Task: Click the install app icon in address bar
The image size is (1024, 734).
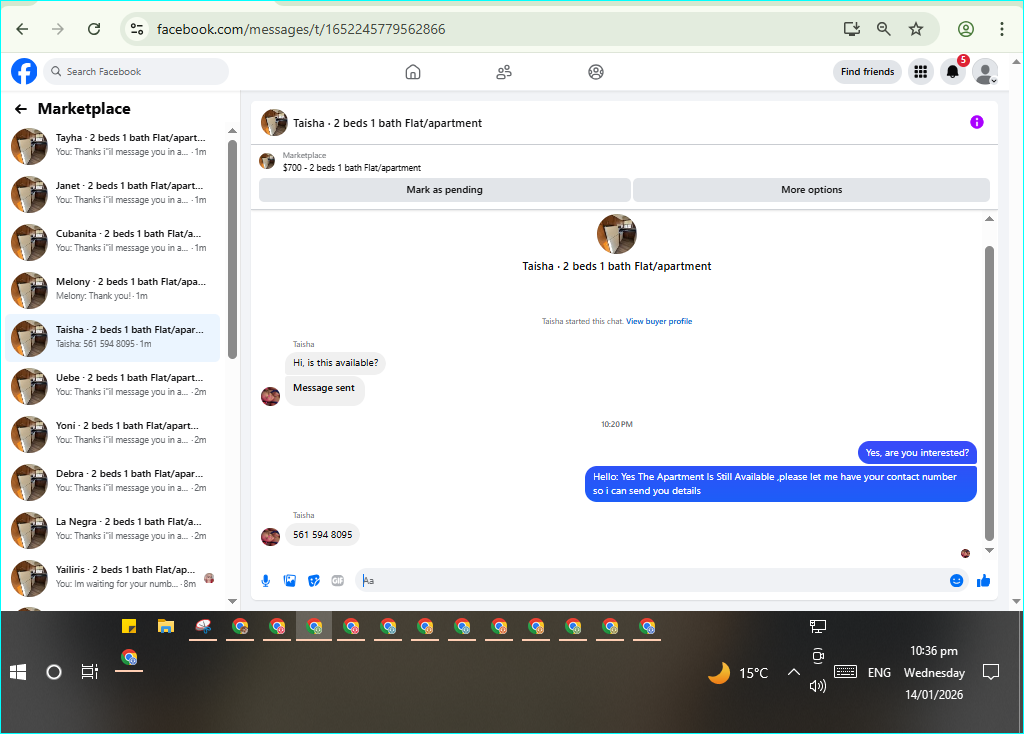Action: (852, 29)
